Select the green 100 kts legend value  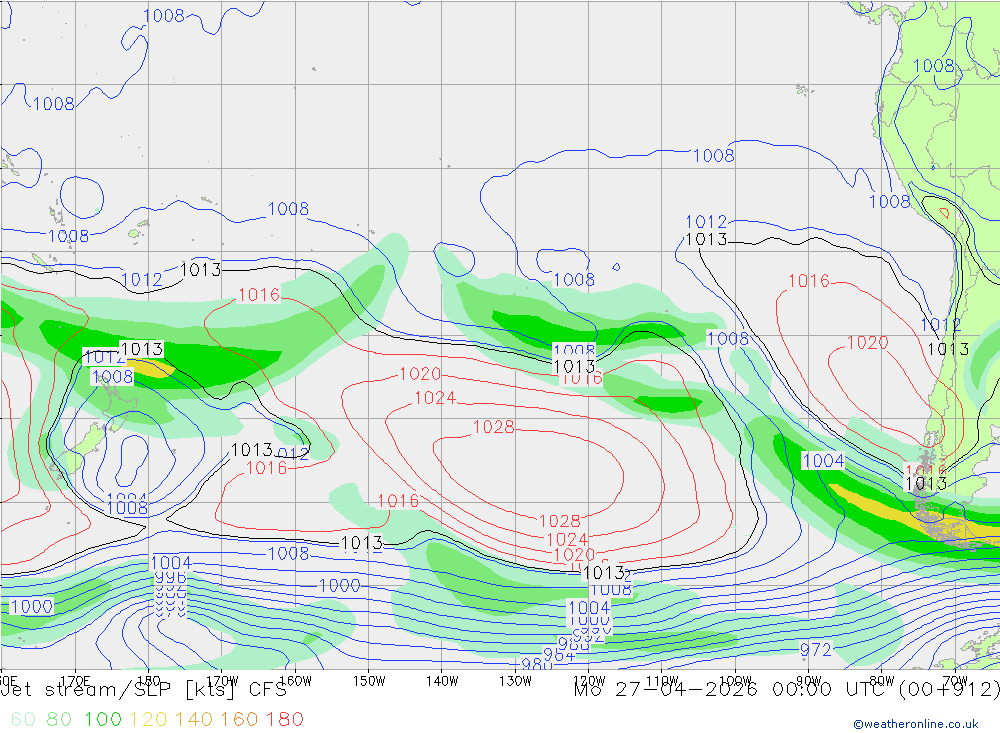pyautogui.click(x=103, y=719)
